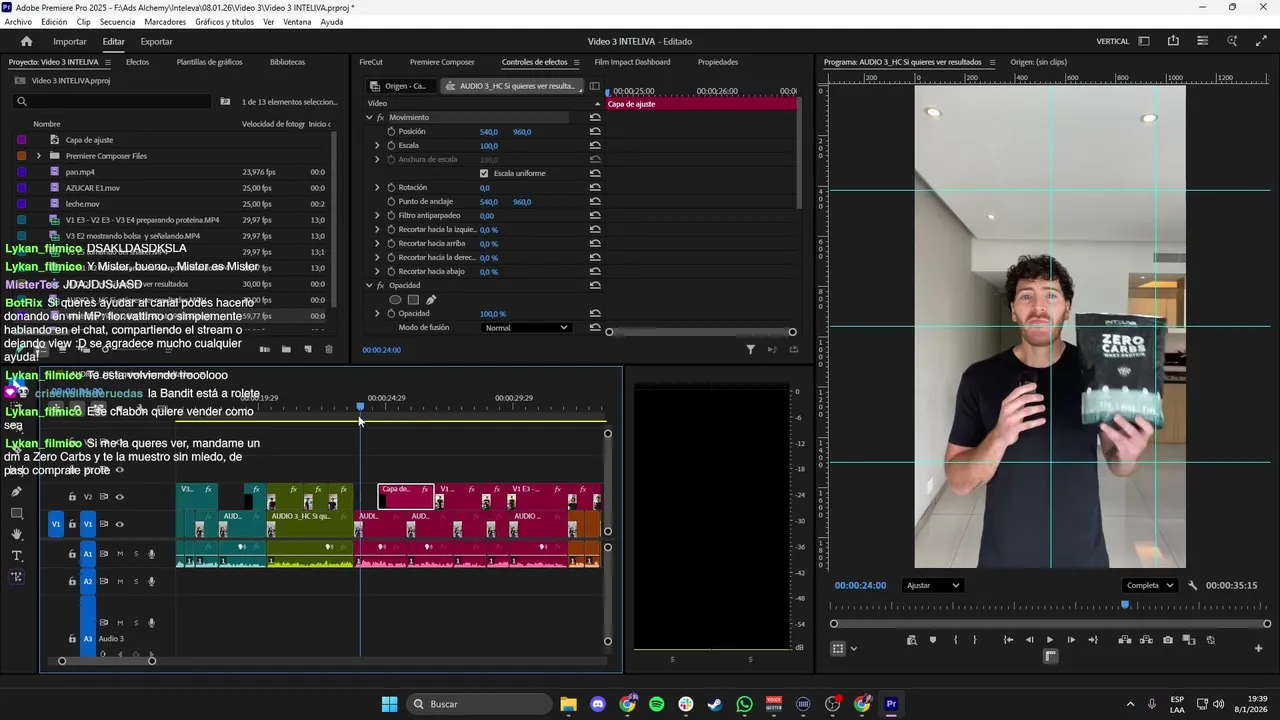
Task: Click the project panel search icon
Action: [21, 101]
